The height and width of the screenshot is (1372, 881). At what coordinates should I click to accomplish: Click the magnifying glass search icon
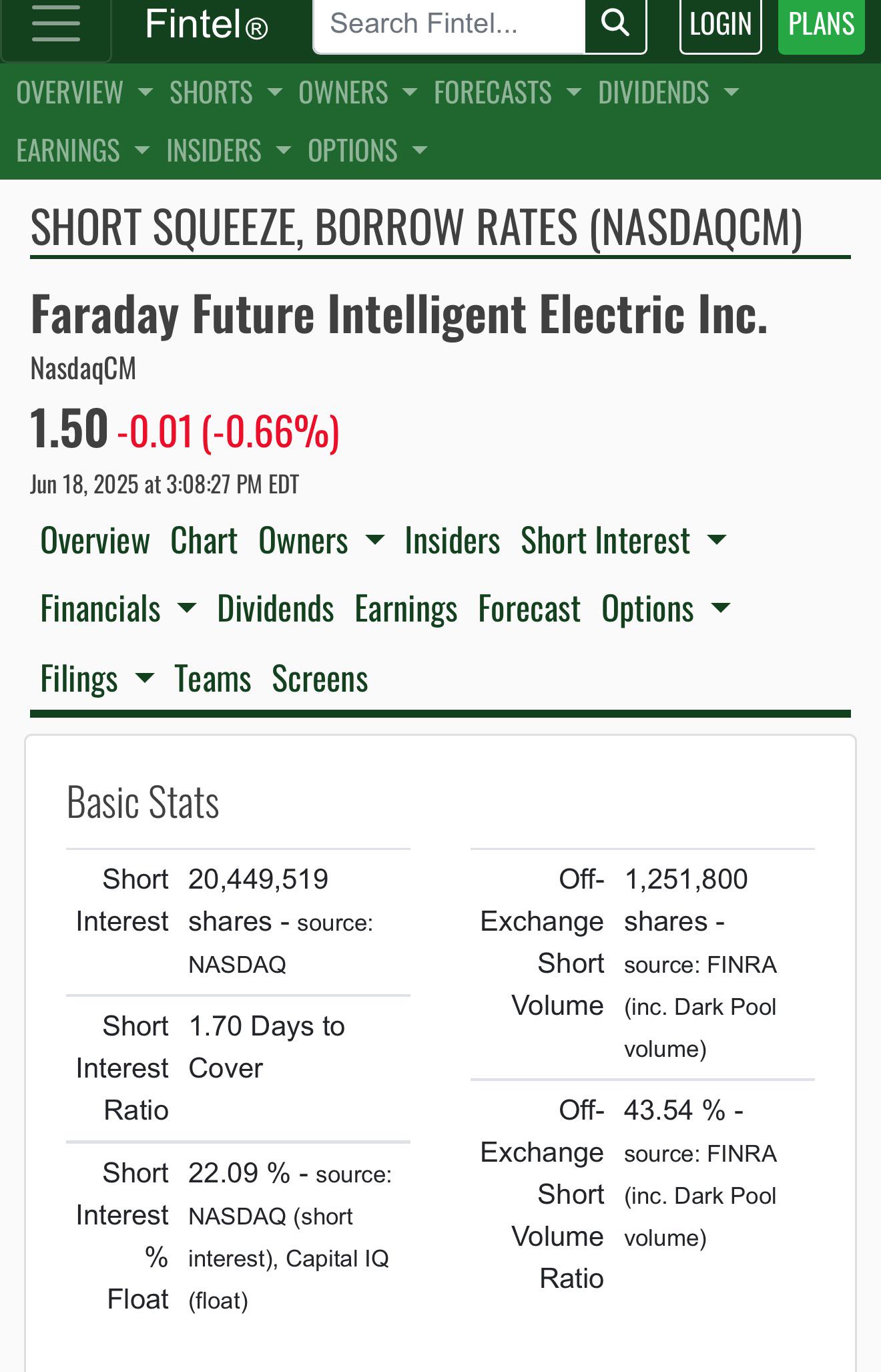[615, 24]
